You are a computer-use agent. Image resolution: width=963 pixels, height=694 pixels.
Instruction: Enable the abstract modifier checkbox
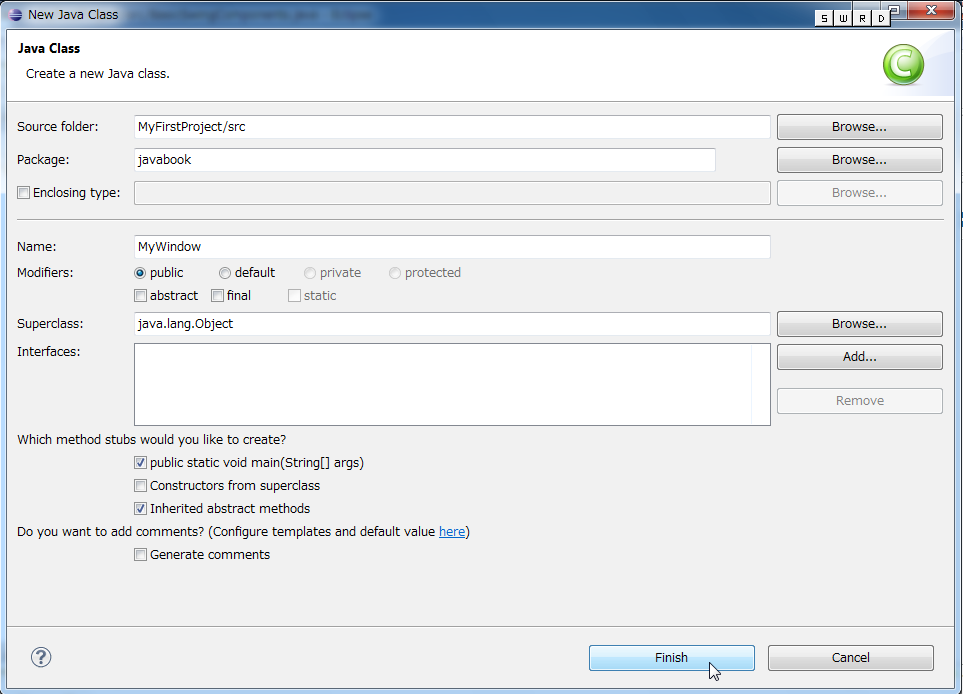pyautogui.click(x=140, y=296)
